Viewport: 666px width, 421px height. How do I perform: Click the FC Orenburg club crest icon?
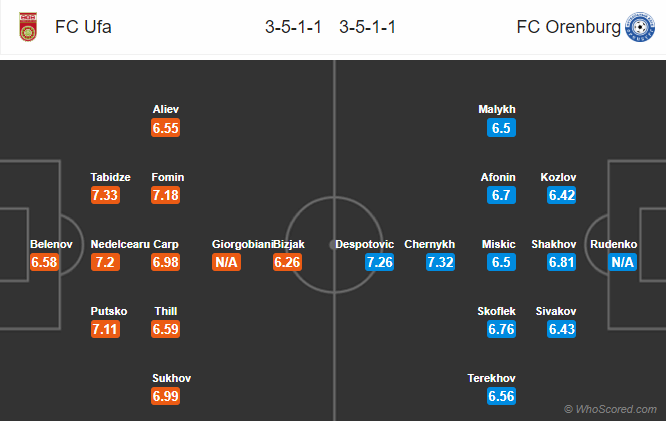[x=640, y=27]
